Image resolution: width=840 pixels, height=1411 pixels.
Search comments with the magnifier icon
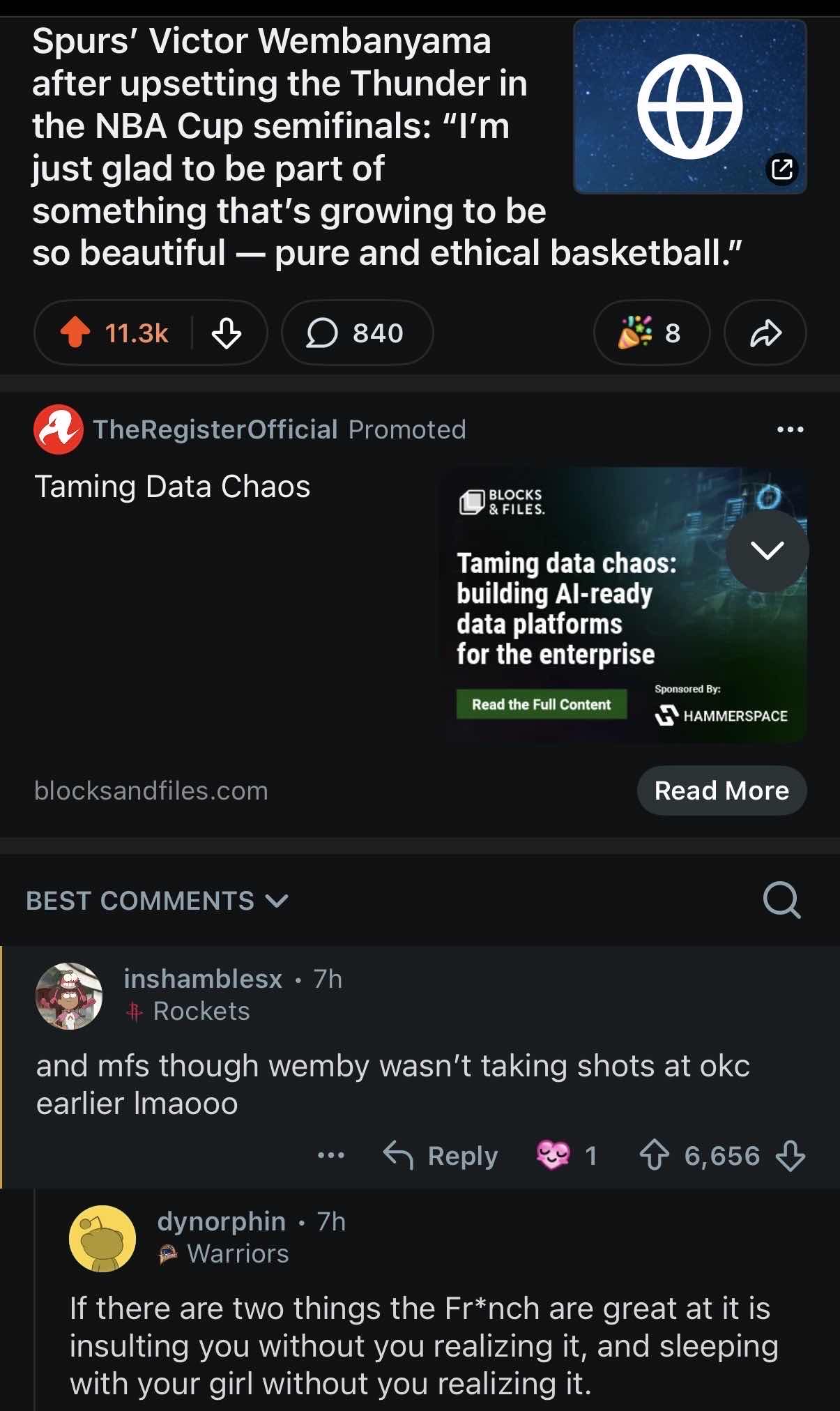tap(781, 900)
